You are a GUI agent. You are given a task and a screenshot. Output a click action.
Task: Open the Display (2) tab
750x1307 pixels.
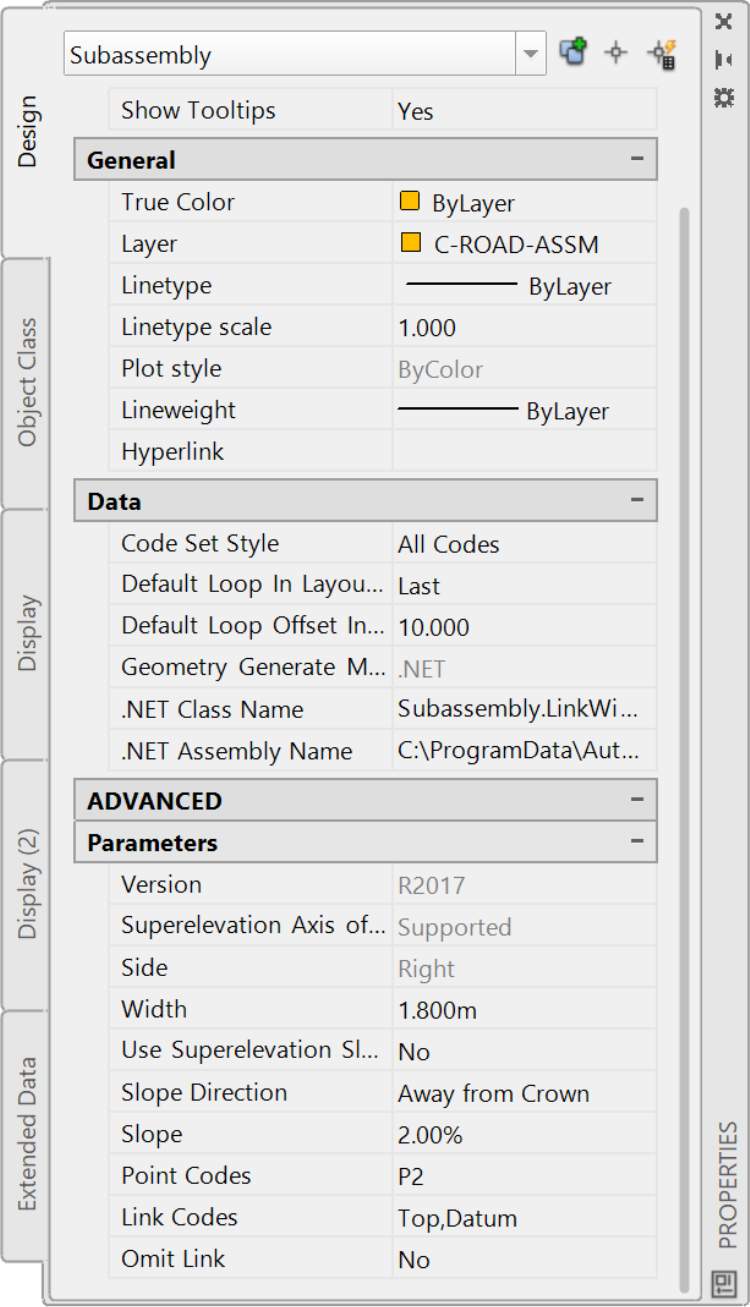coord(27,884)
